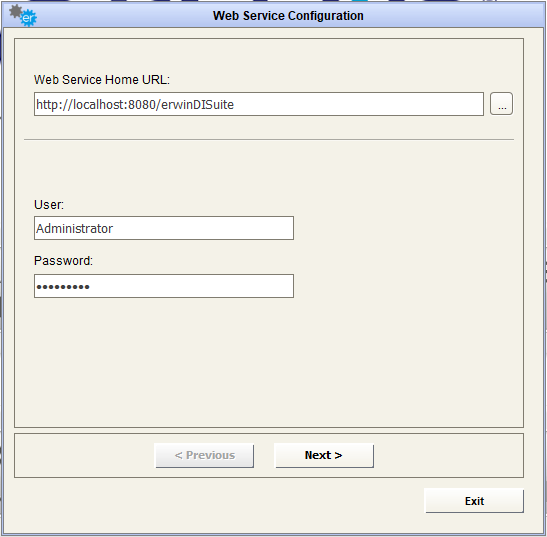Place cursor in the localhost:8080 URL text
This screenshot has width=547, height=537.
click(x=135, y=105)
